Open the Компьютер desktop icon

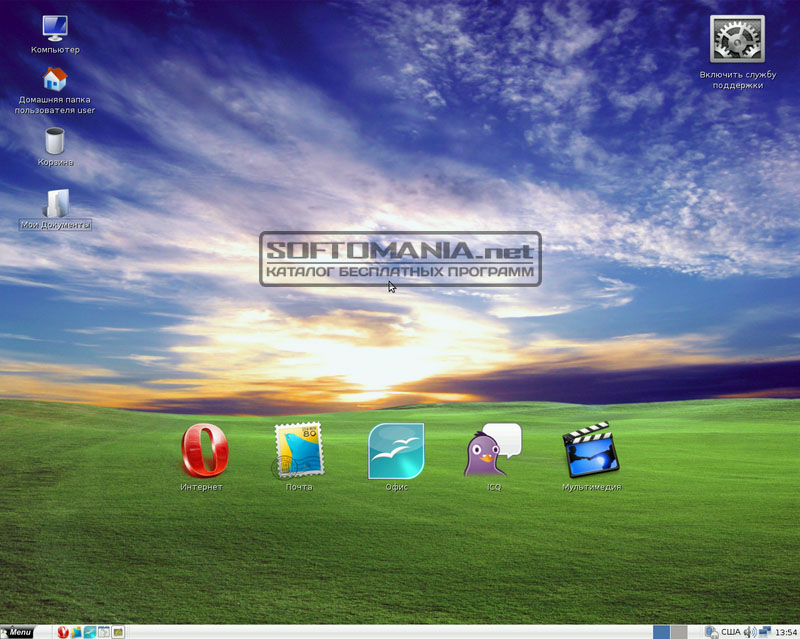point(55,28)
